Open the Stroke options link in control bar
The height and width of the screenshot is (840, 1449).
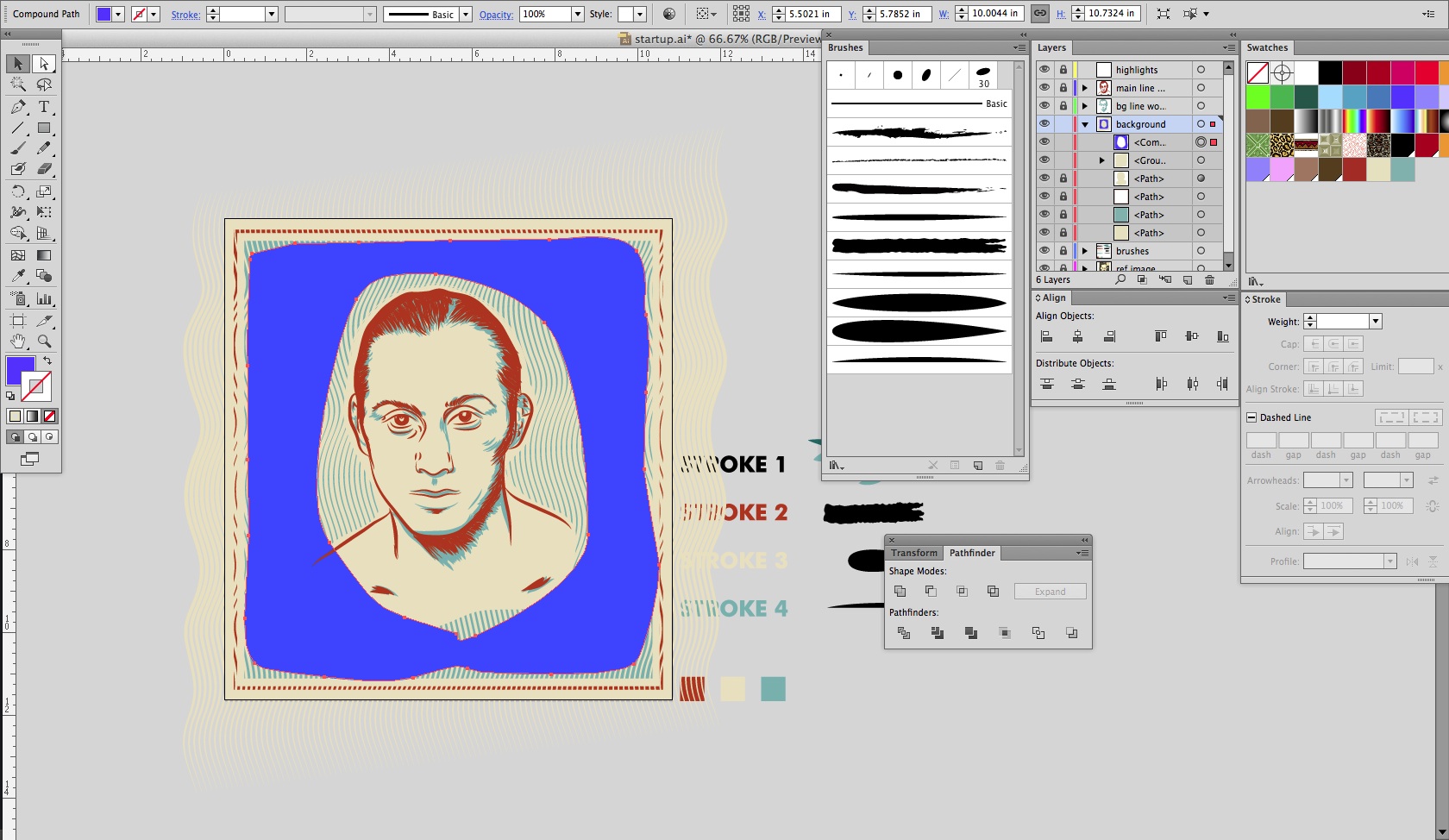pyautogui.click(x=185, y=15)
